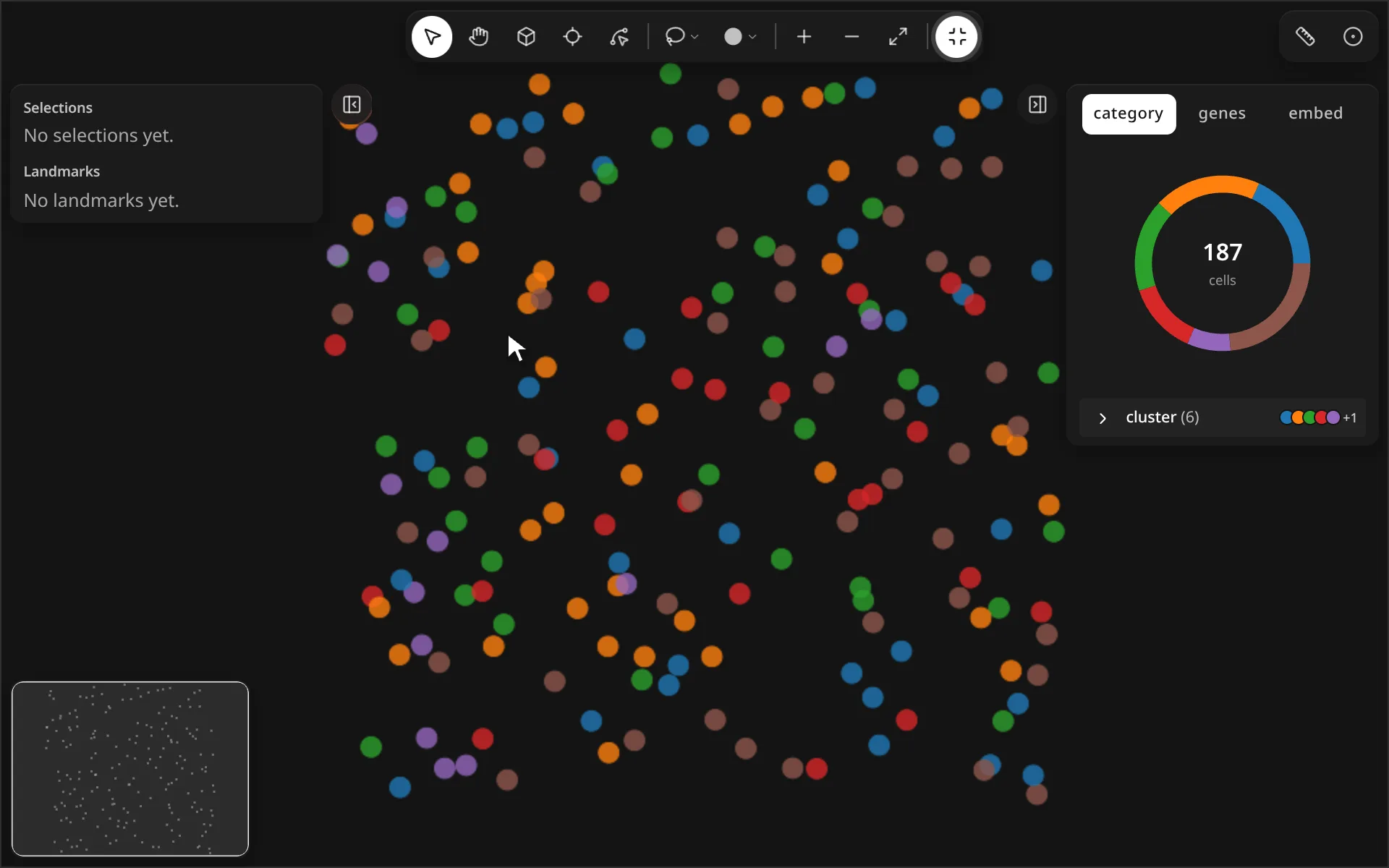
Task: Zoom out with the minus button
Action: tap(851, 37)
